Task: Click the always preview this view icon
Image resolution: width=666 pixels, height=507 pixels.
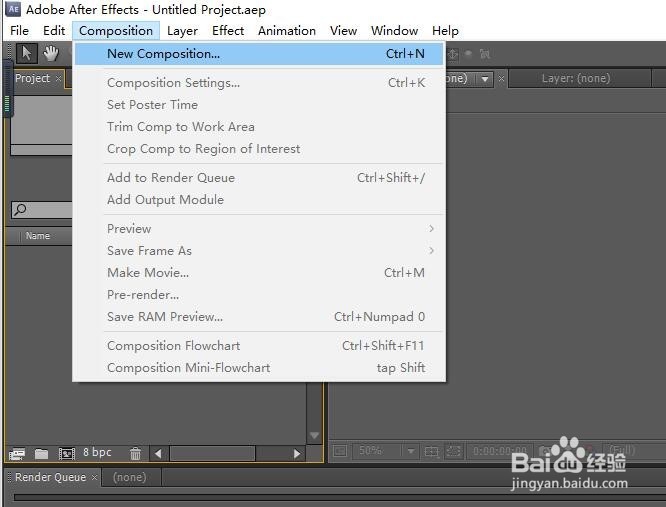Action: [340, 451]
